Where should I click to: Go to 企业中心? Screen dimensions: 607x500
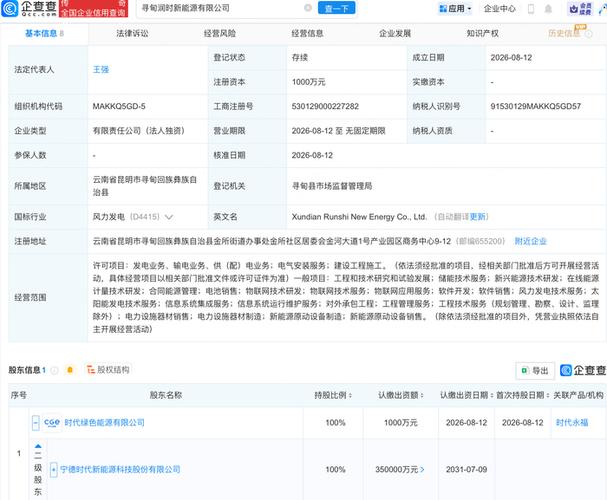click(499, 9)
